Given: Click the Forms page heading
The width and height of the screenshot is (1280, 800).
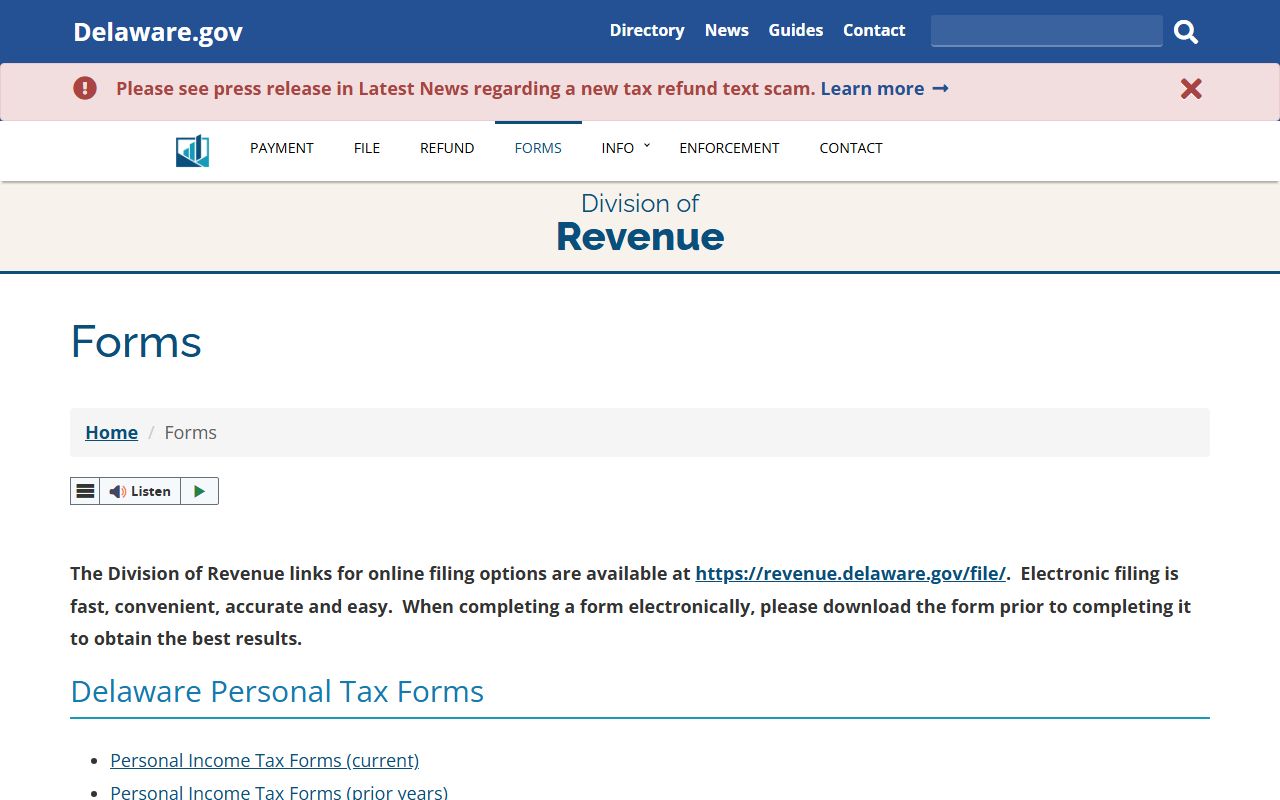Looking at the screenshot, I should [x=136, y=342].
